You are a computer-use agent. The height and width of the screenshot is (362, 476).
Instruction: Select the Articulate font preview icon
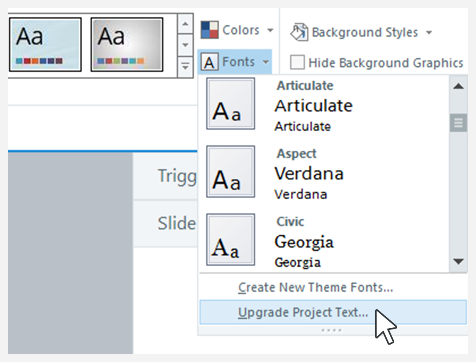point(231,104)
